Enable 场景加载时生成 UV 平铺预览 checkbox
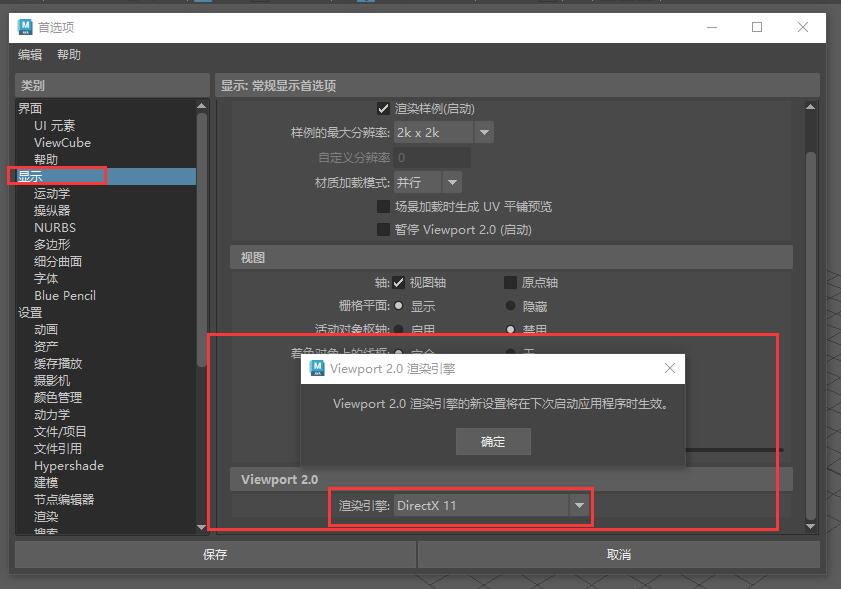Image resolution: width=841 pixels, height=589 pixels. [x=383, y=206]
